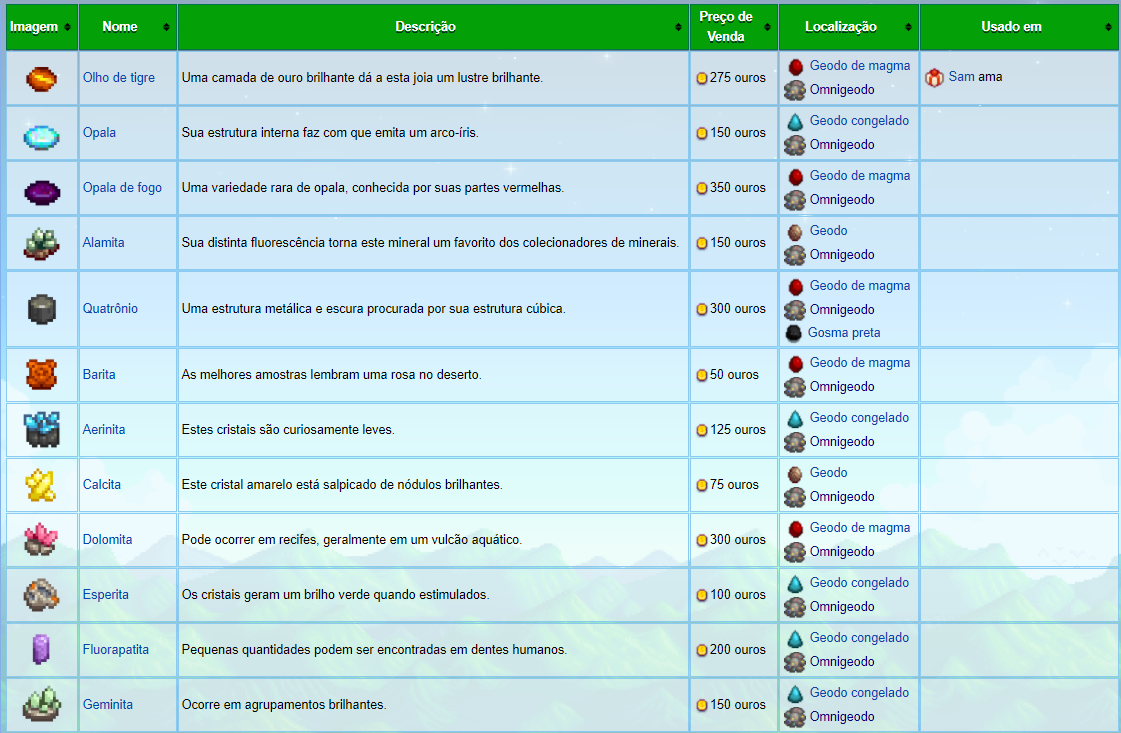Click the Quatrônio mineral image
This screenshot has height=733, width=1121.
pos(41,309)
